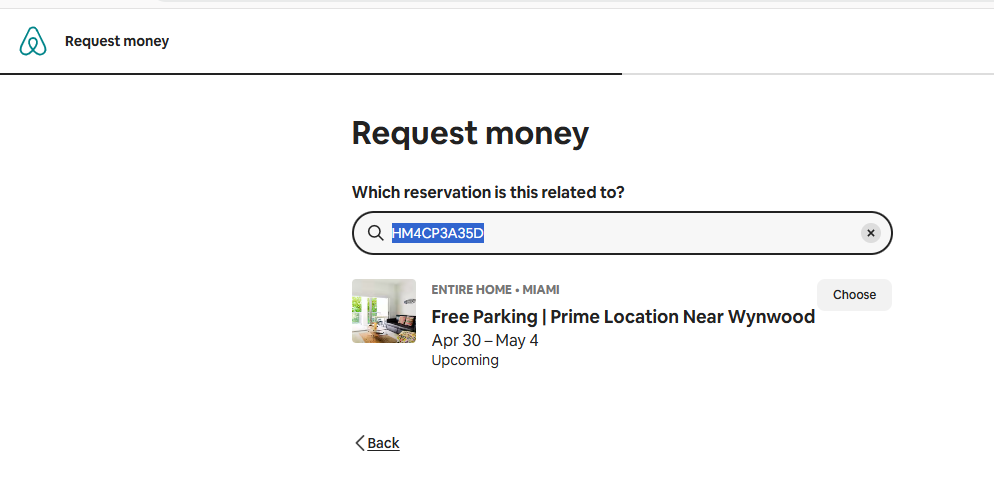This screenshot has height=485, width=994.
Task: Click the Upcoming reservation status text
Action: (x=464, y=360)
